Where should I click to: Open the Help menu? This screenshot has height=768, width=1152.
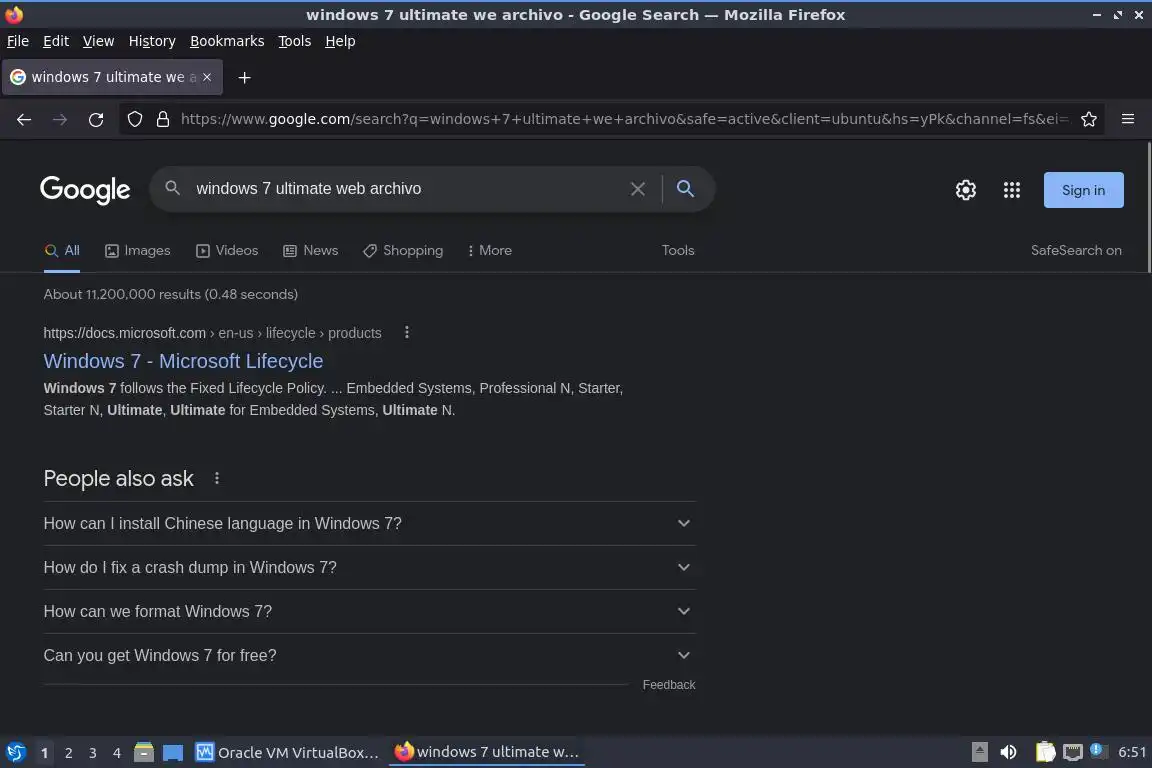[340, 41]
